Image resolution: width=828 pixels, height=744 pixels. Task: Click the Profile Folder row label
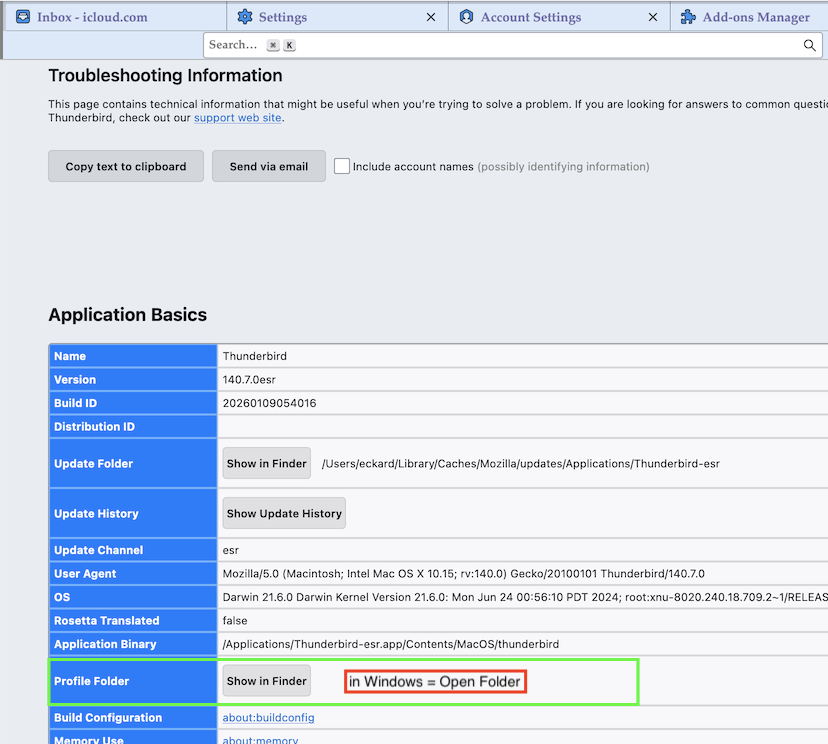[91, 681]
